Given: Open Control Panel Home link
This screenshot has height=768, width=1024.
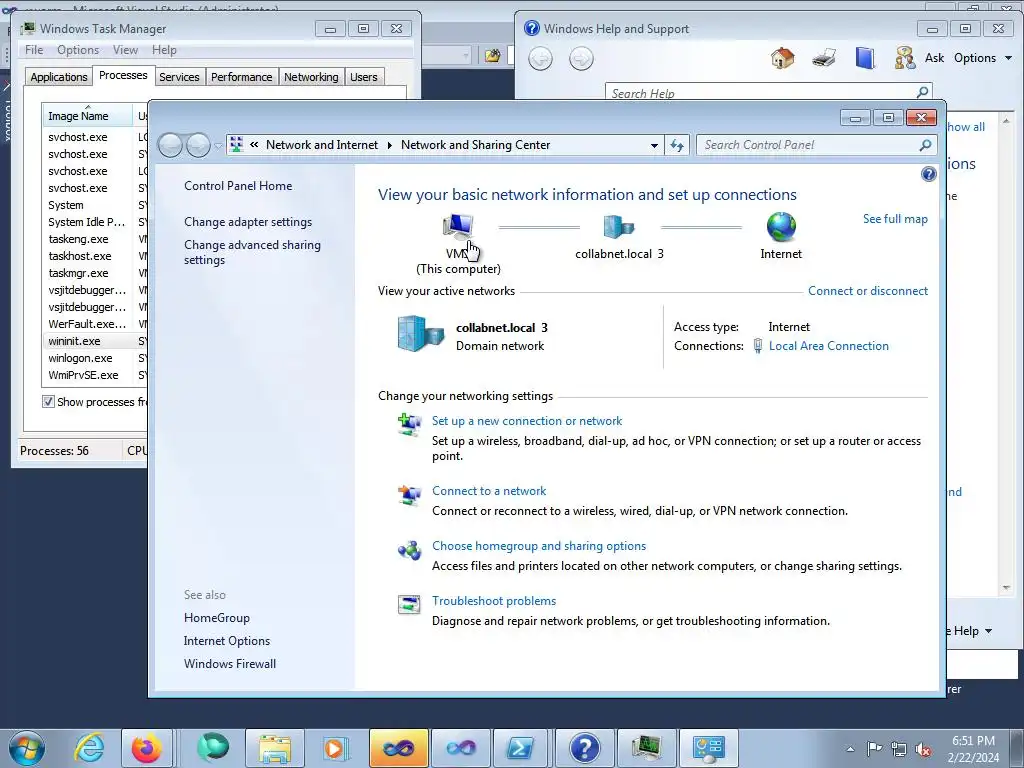Looking at the screenshot, I should [x=238, y=185].
